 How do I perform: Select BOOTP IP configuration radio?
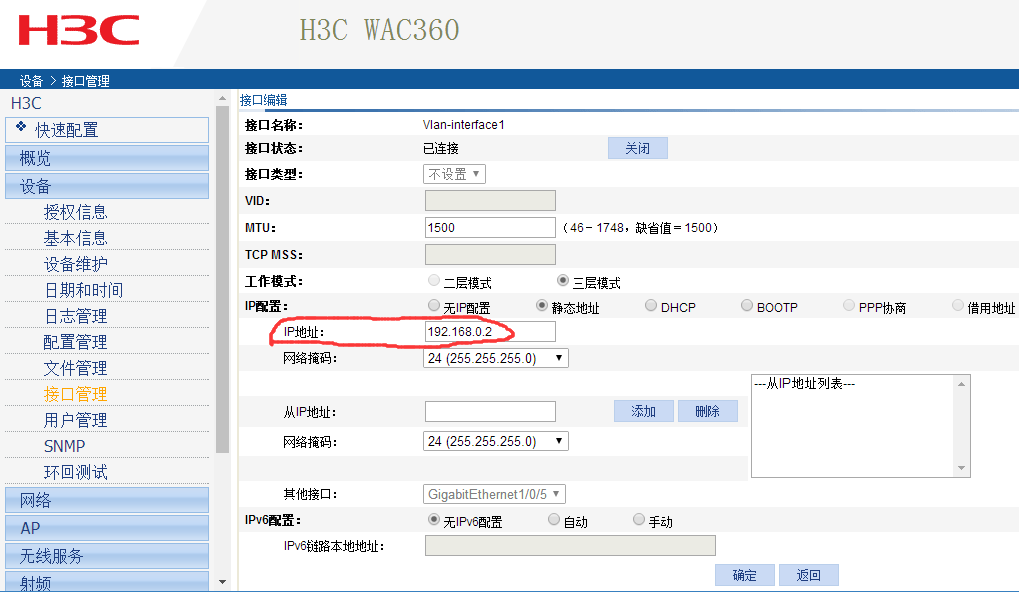747,305
